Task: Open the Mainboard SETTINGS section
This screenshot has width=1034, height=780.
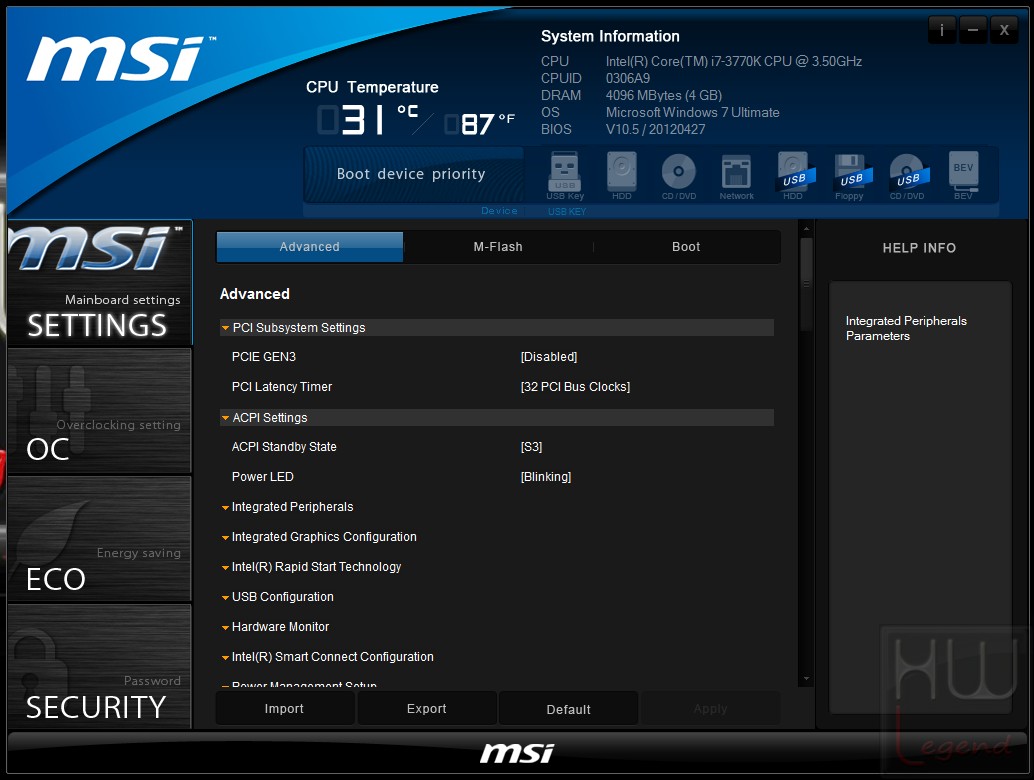Action: point(100,283)
